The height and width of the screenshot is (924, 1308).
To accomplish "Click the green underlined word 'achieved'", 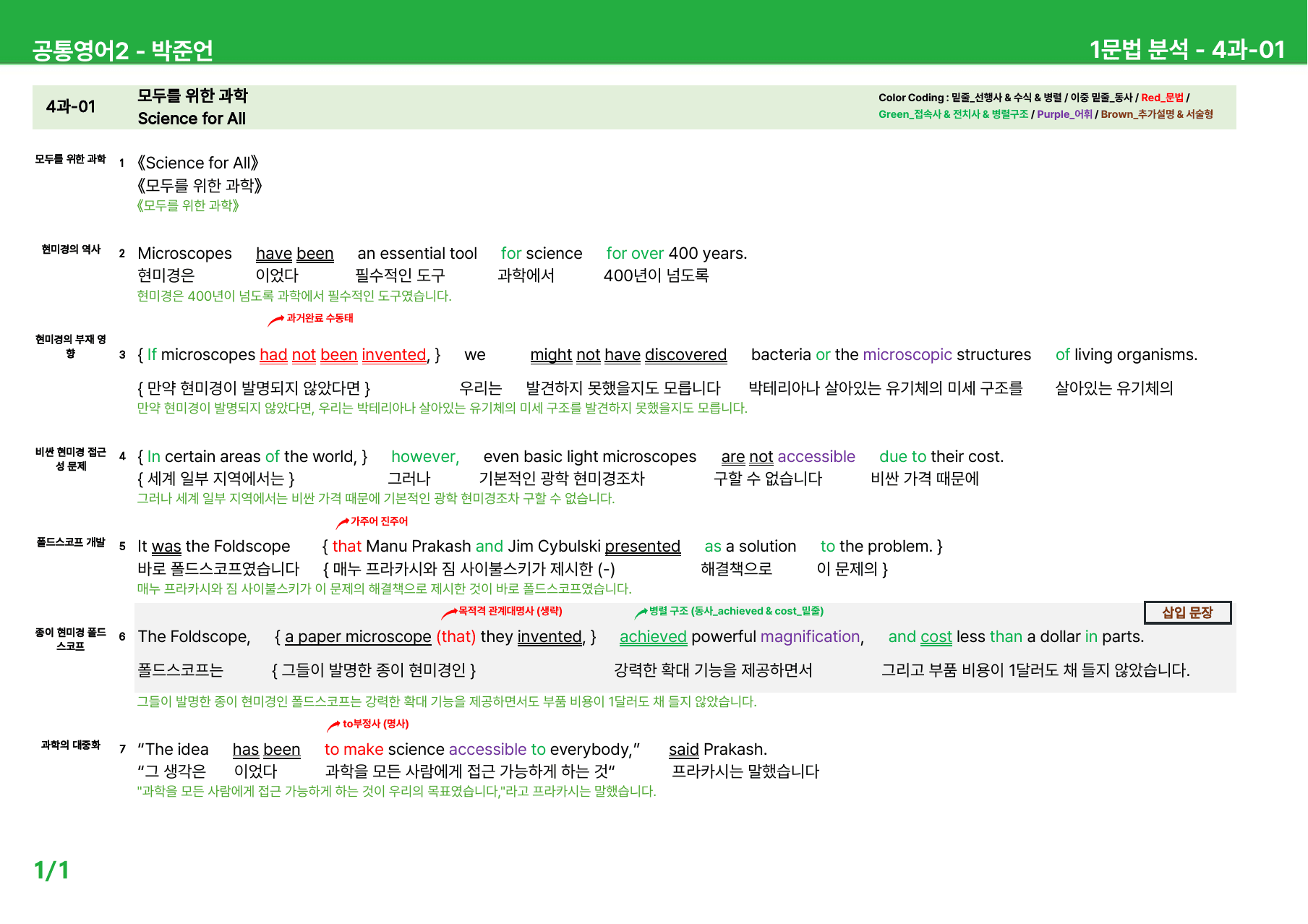I will tap(653, 637).
